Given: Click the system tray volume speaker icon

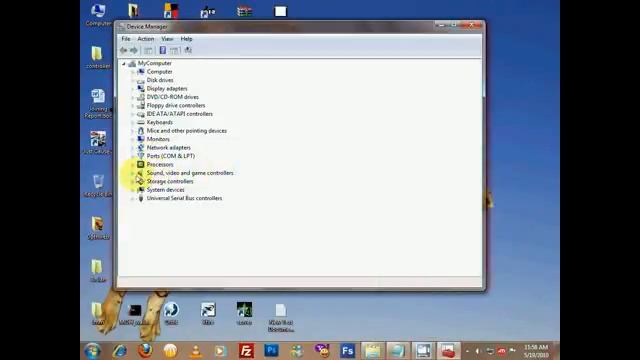Looking at the screenshot, I should click(478, 351).
